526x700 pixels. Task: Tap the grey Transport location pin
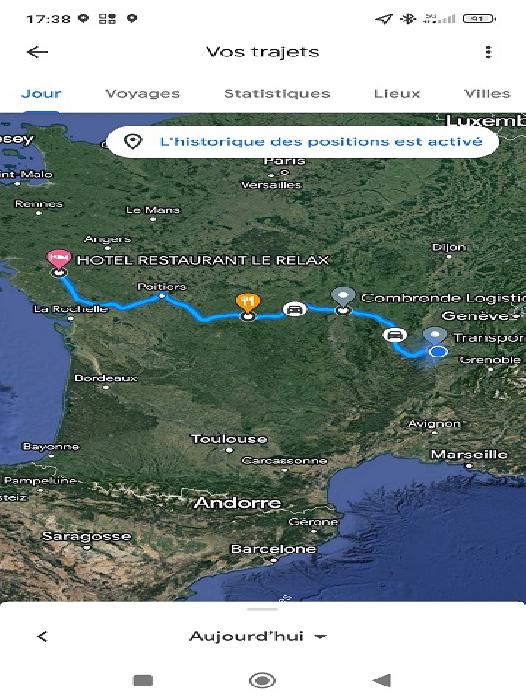tap(435, 336)
